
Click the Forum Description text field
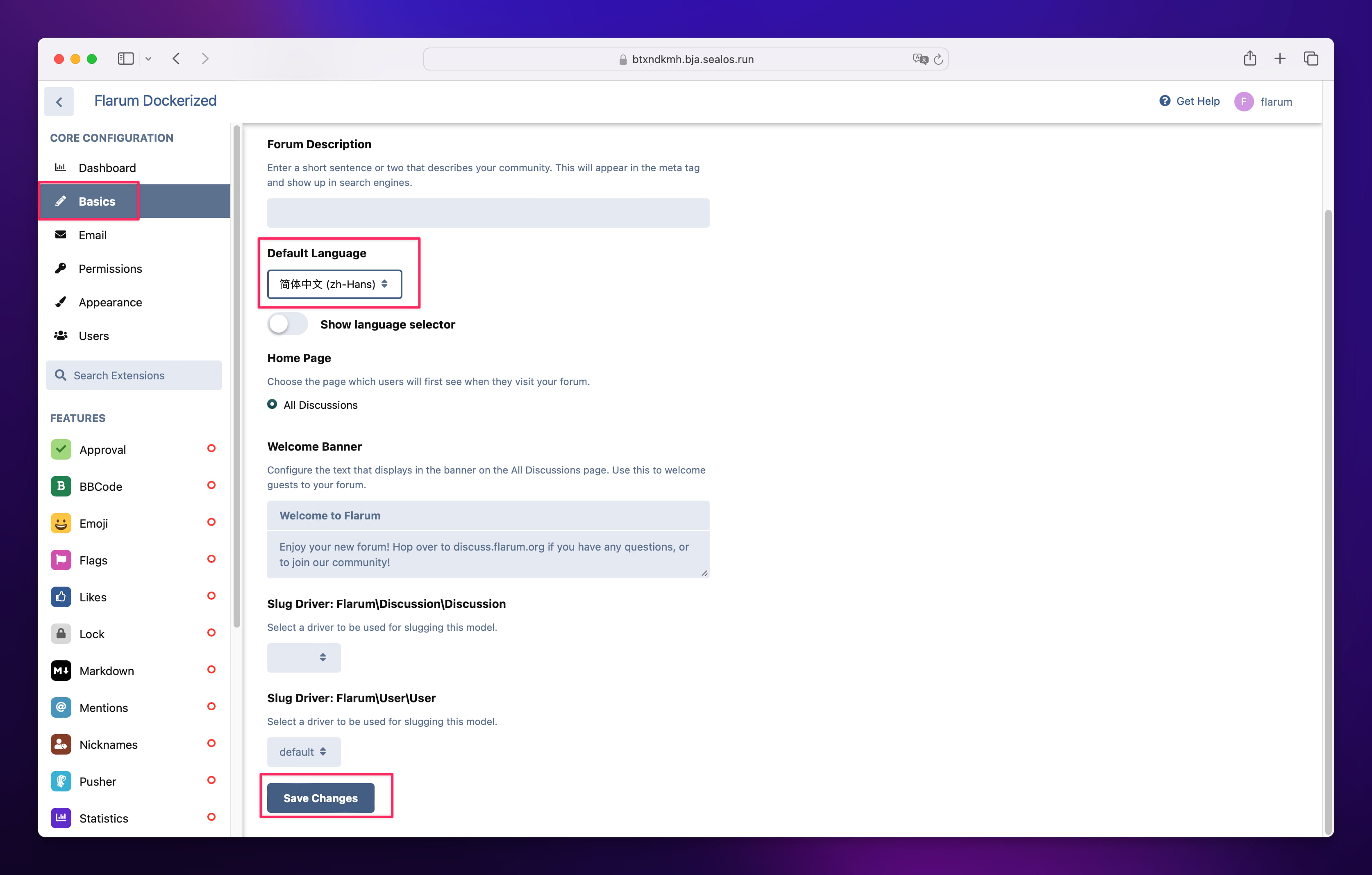click(x=488, y=213)
